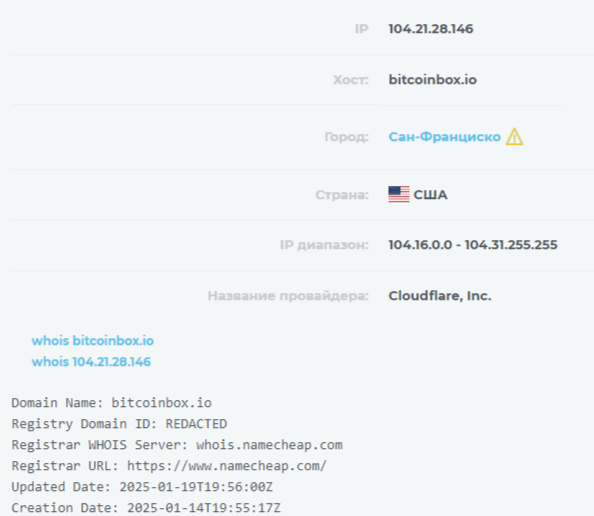This screenshot has height=516, width=594.
Task: Click the Registrar WHOIS Server line
Action: tap(177, 445)
